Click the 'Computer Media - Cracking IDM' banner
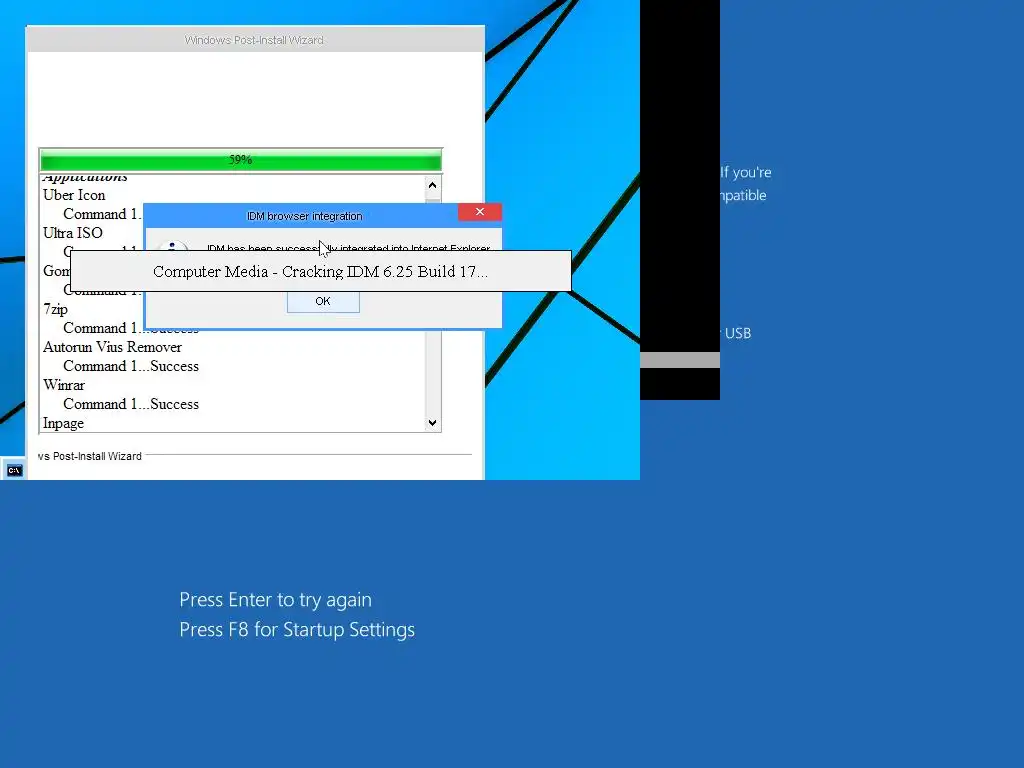This screenshot has height=768, width=1024. [x=321, y=271]
